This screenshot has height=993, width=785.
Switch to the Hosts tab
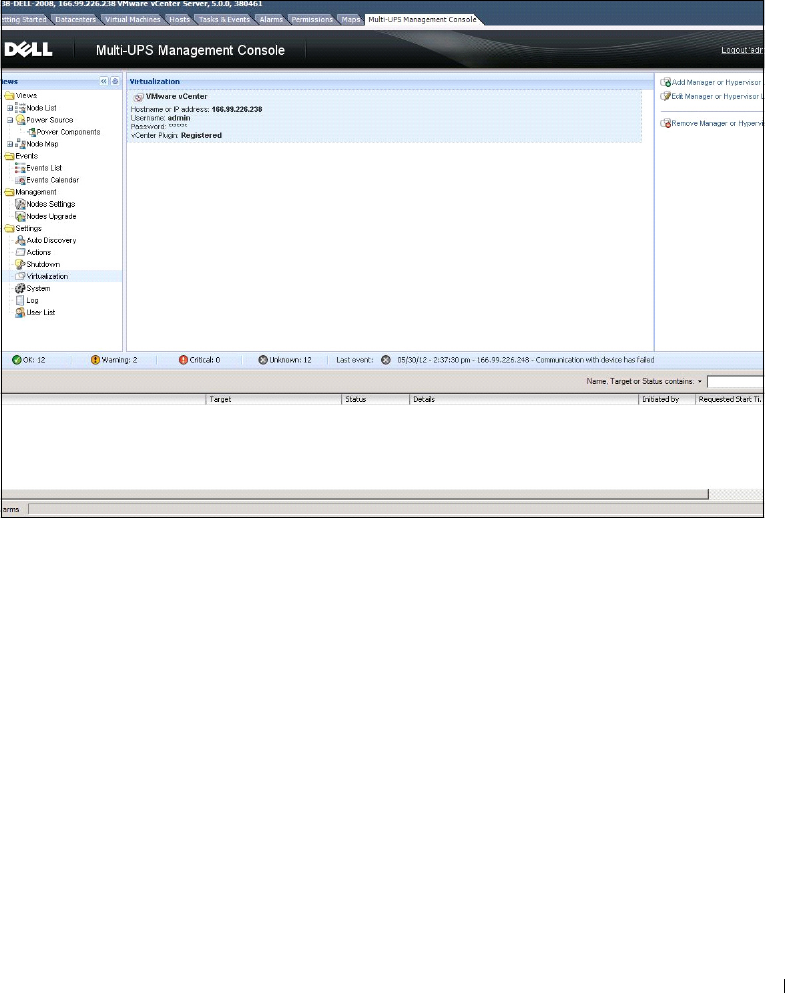point(179,20)
